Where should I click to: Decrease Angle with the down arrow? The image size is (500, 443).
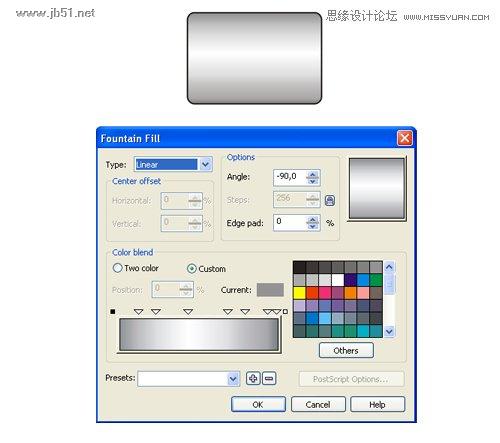[312, 181]
